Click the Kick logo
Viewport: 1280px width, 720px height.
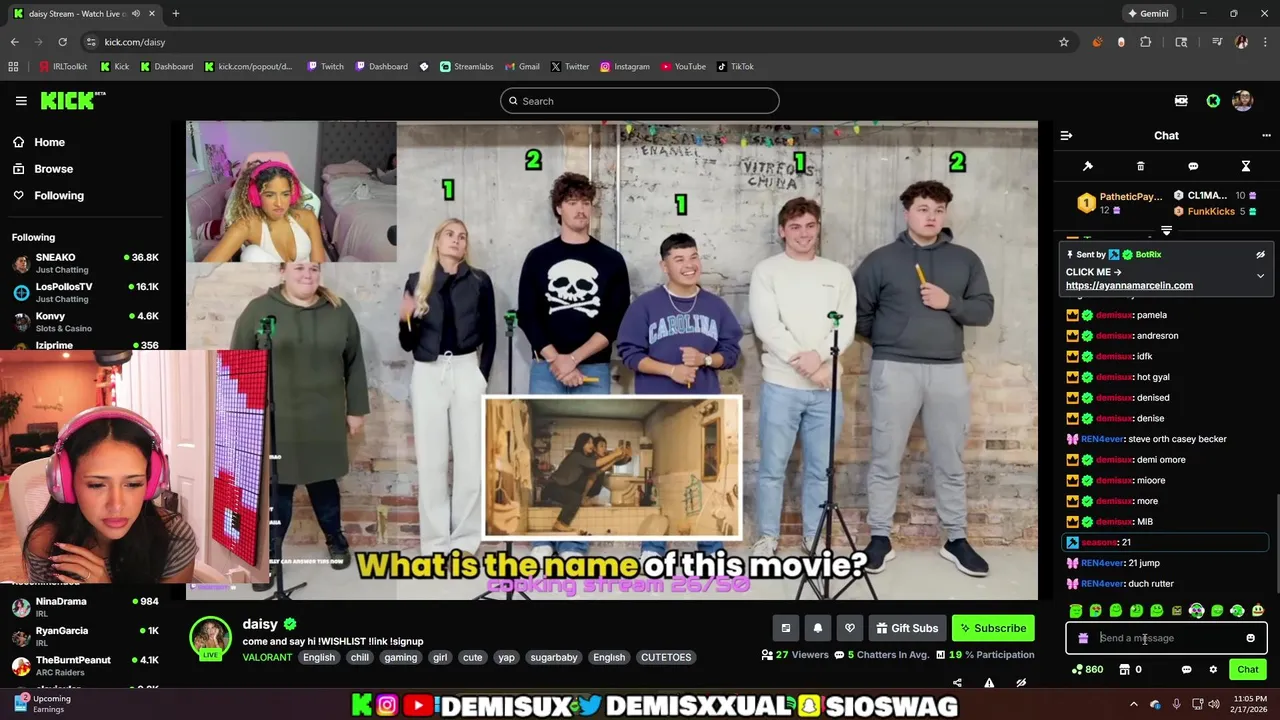pos(72,100)
